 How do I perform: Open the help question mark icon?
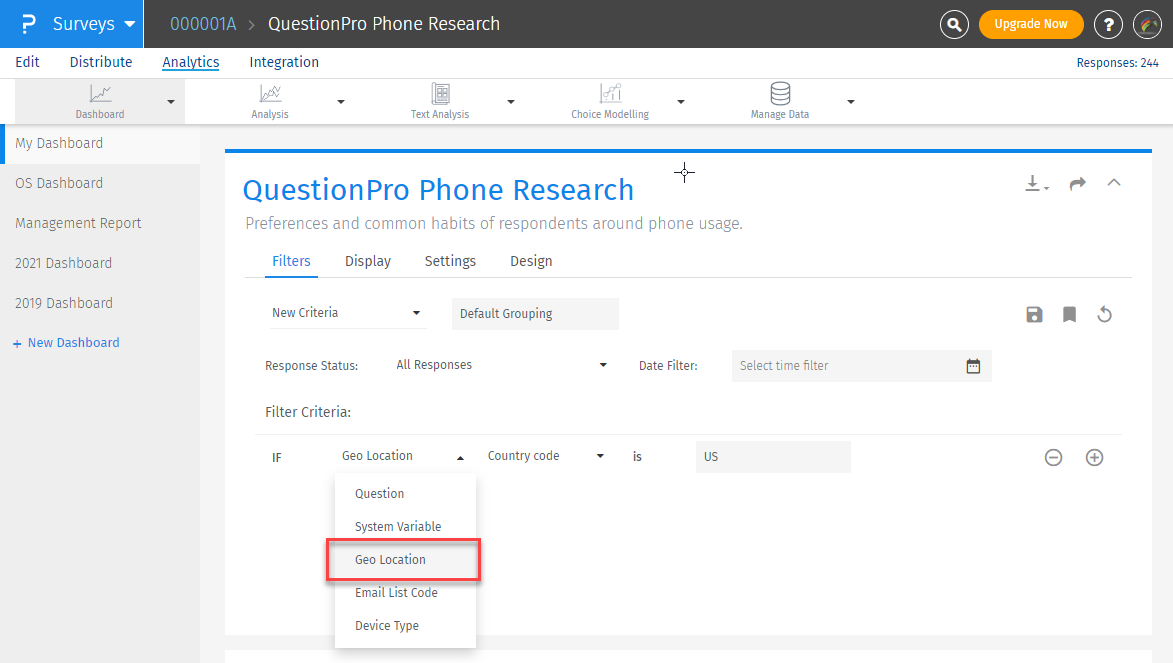pyautogui.click(x=1108, y=25)
